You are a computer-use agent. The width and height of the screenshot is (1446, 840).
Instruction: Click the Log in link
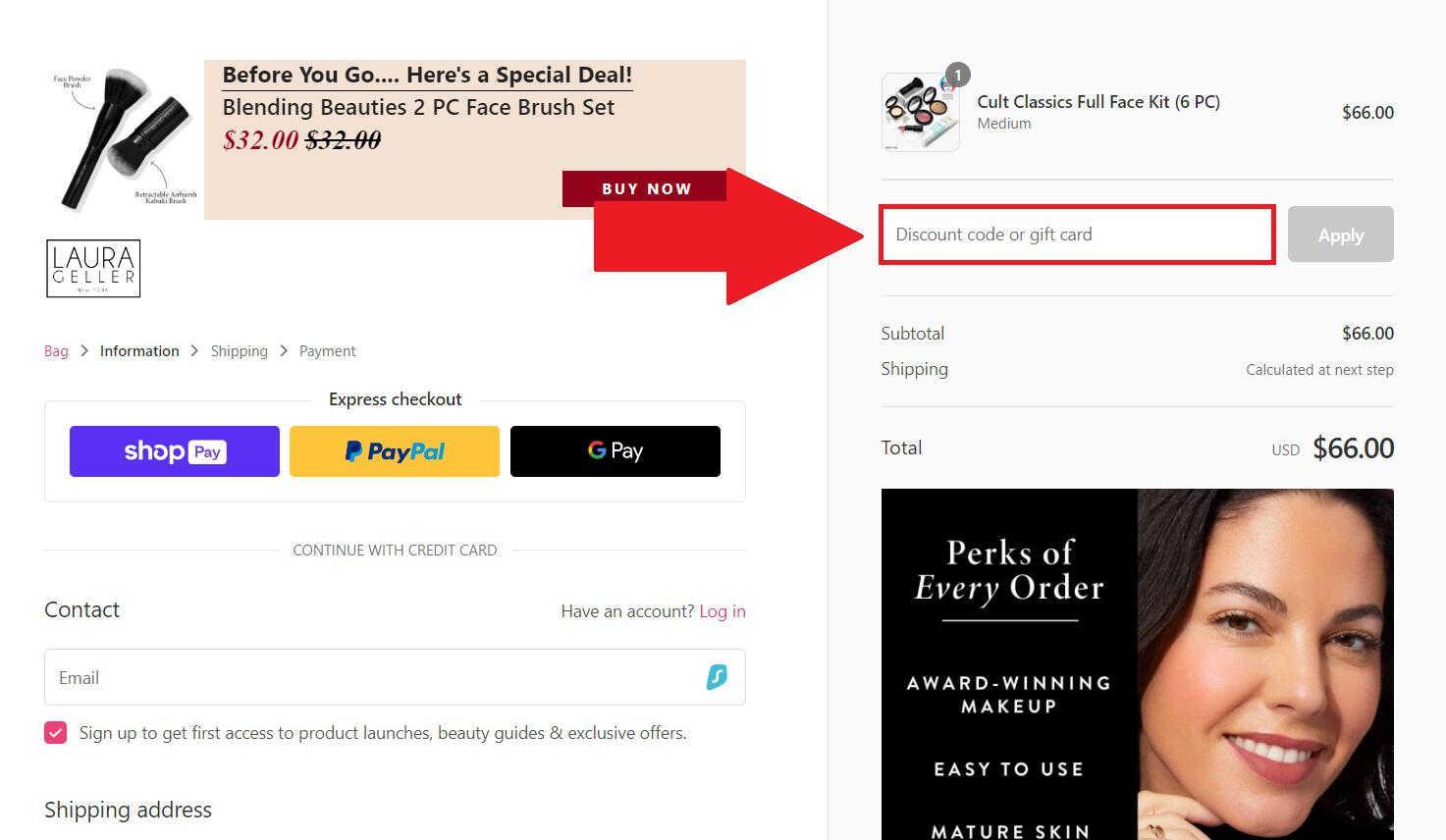point(722,611)
